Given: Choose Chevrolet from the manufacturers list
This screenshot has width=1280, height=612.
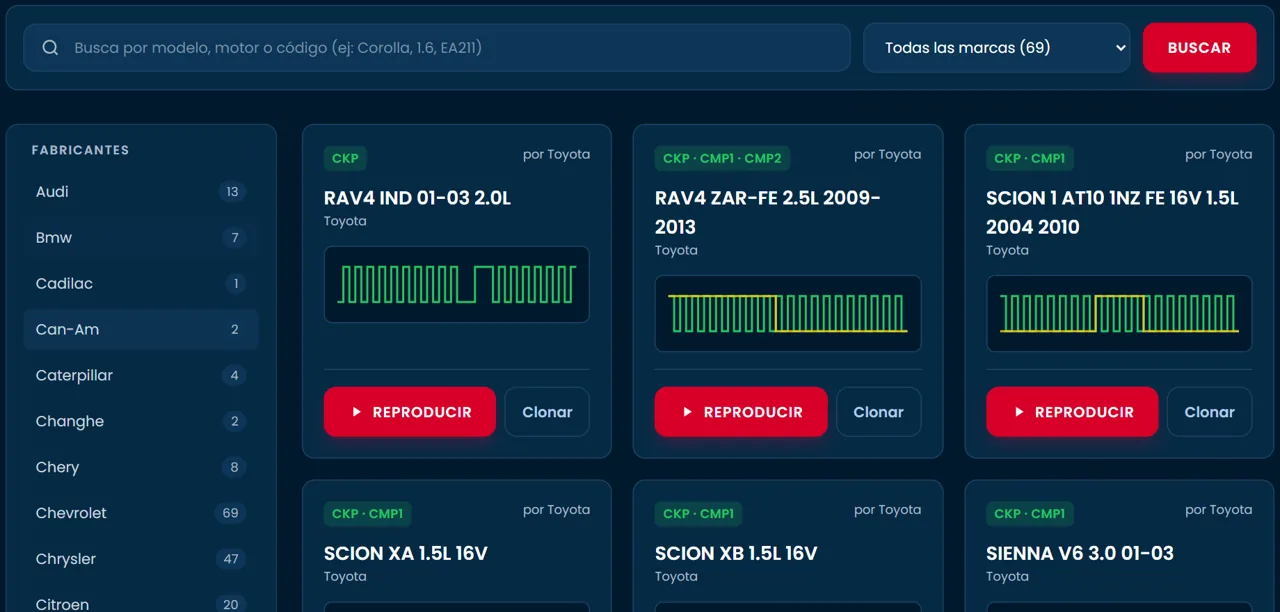Looking at the screenshot, I should [141, 514].
